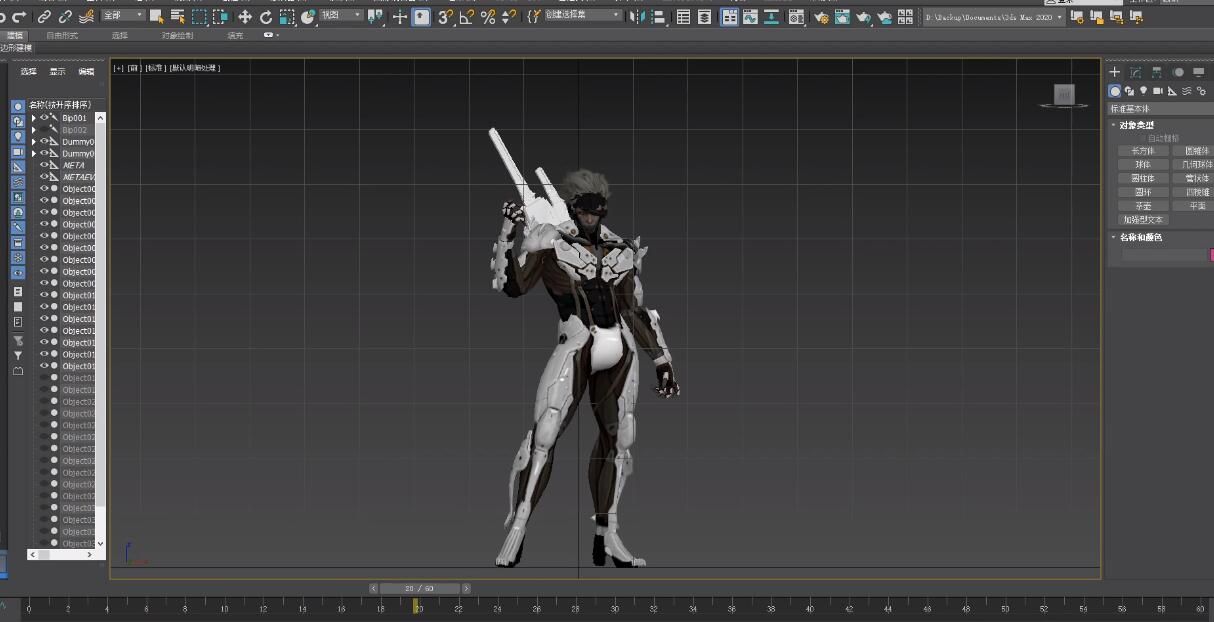Select the Lights category in Create panel
This screenshot has height=622, width=1214.
1144,91
